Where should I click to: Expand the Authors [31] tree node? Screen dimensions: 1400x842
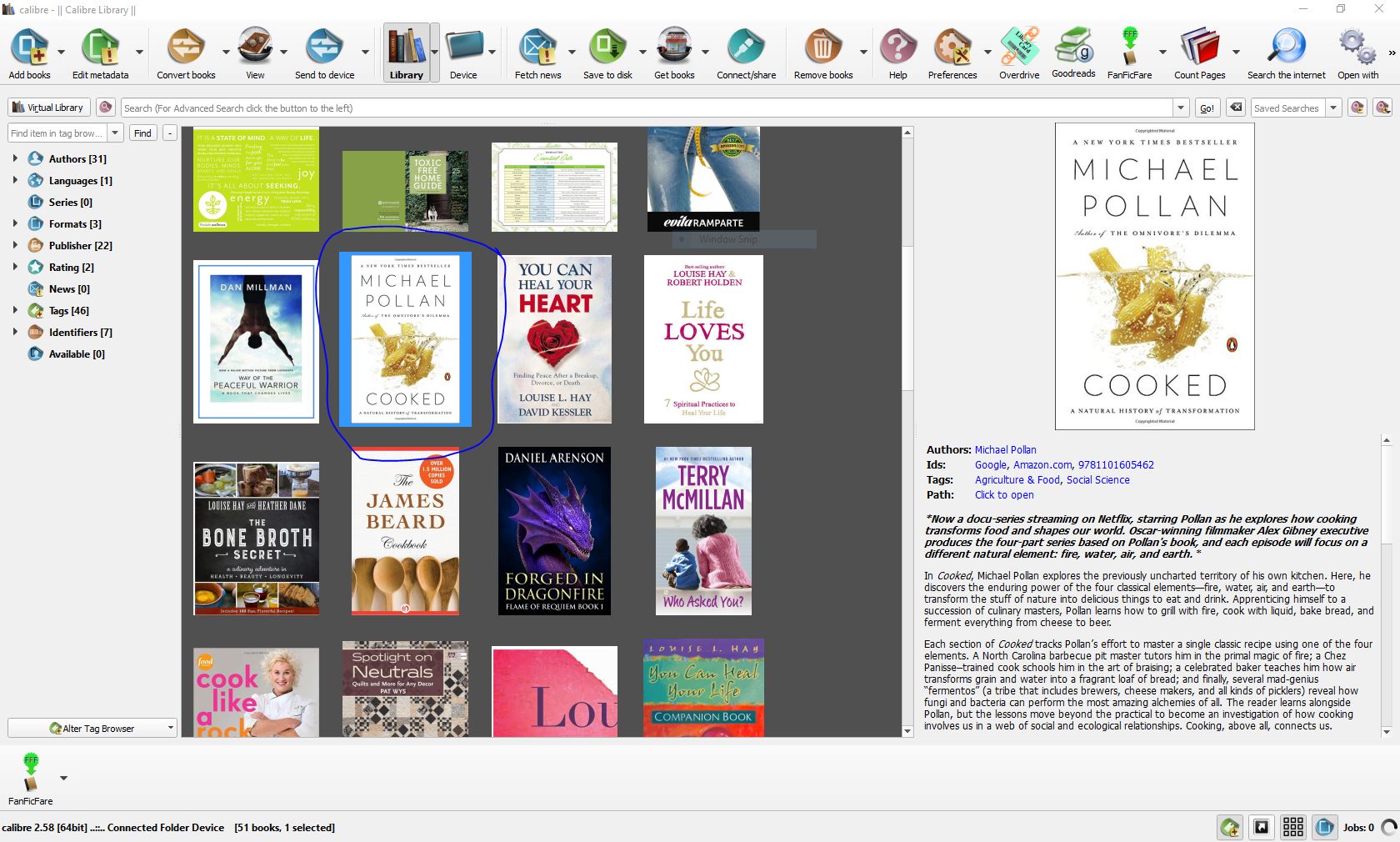14,158
